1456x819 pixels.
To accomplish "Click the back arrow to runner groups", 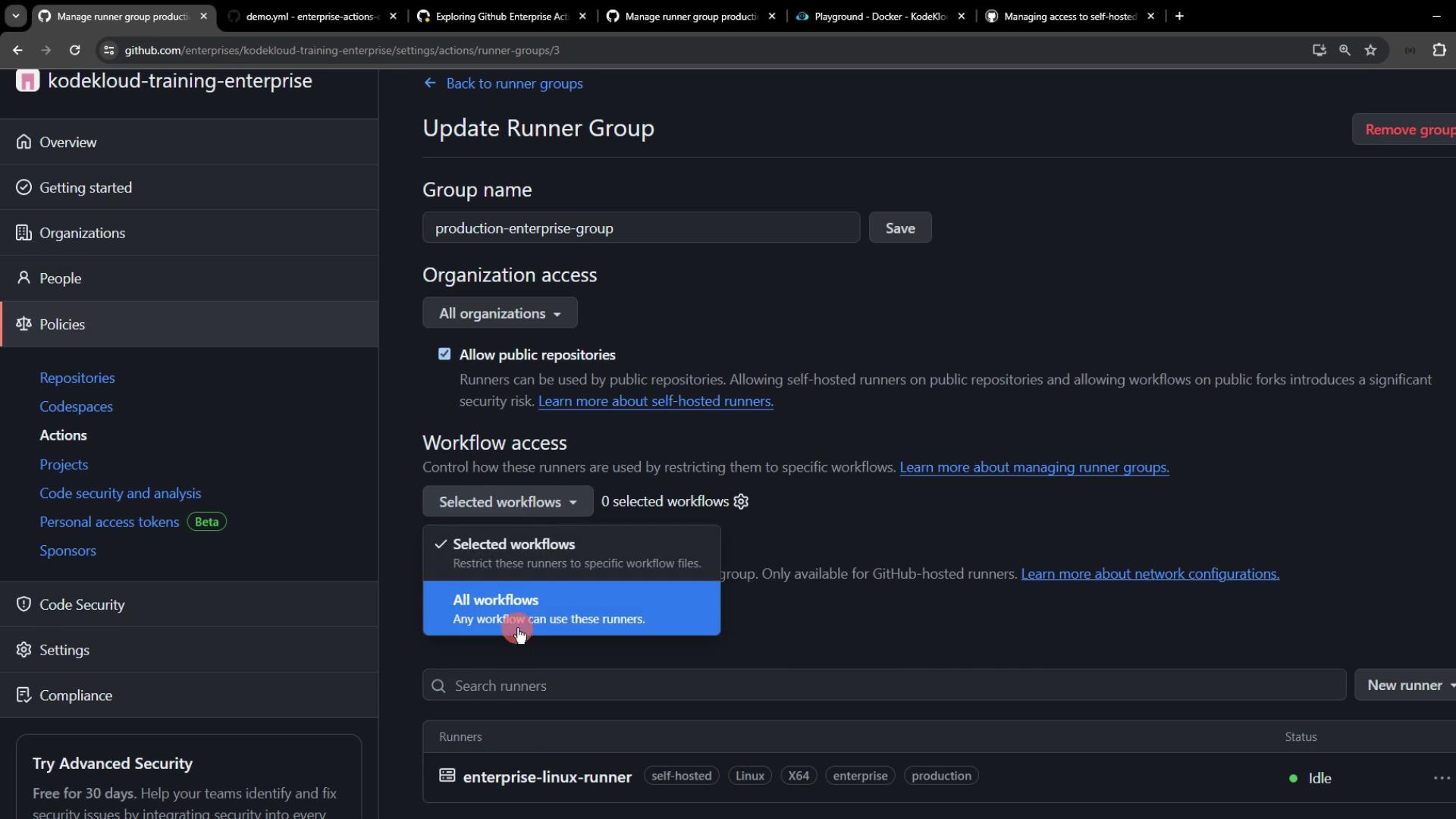I will (x=430, y=83).
